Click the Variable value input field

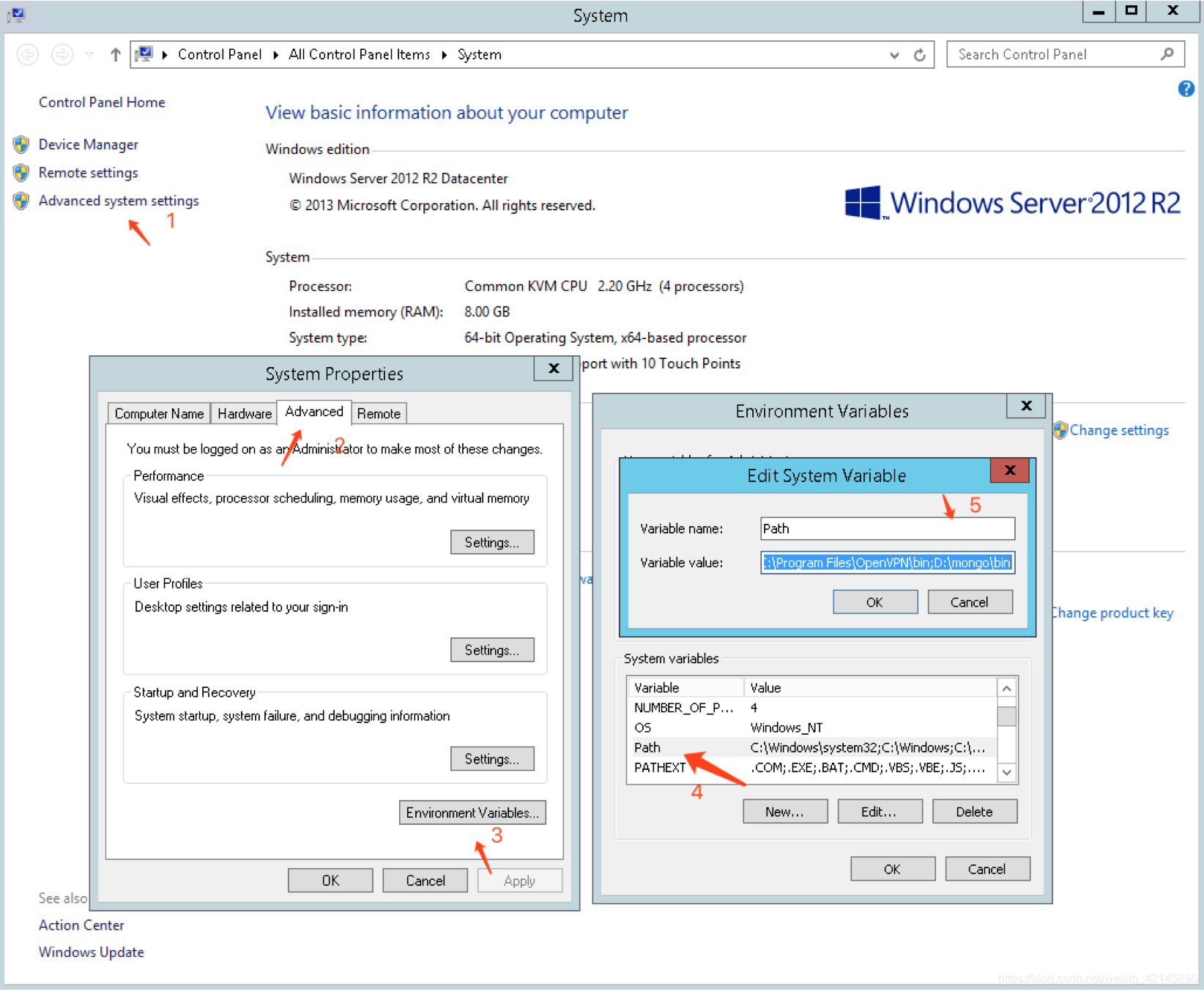pyautogui.click(x=888, y=563)
